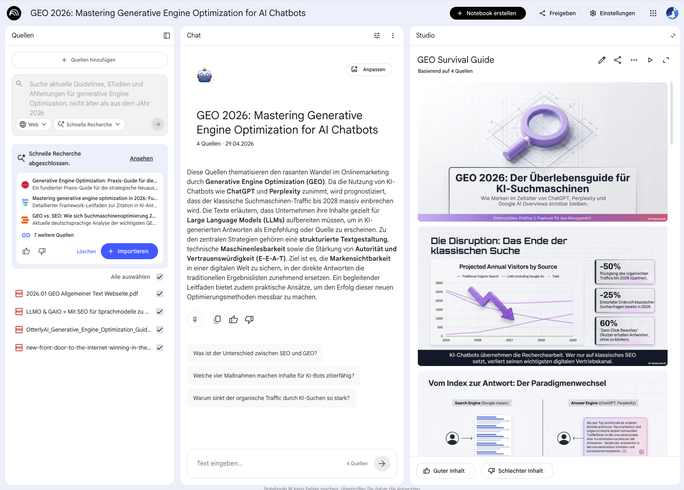Open slide Vom Index zur Antwort thumbnail
Screen dimensions: 684x490
[542, 414]
